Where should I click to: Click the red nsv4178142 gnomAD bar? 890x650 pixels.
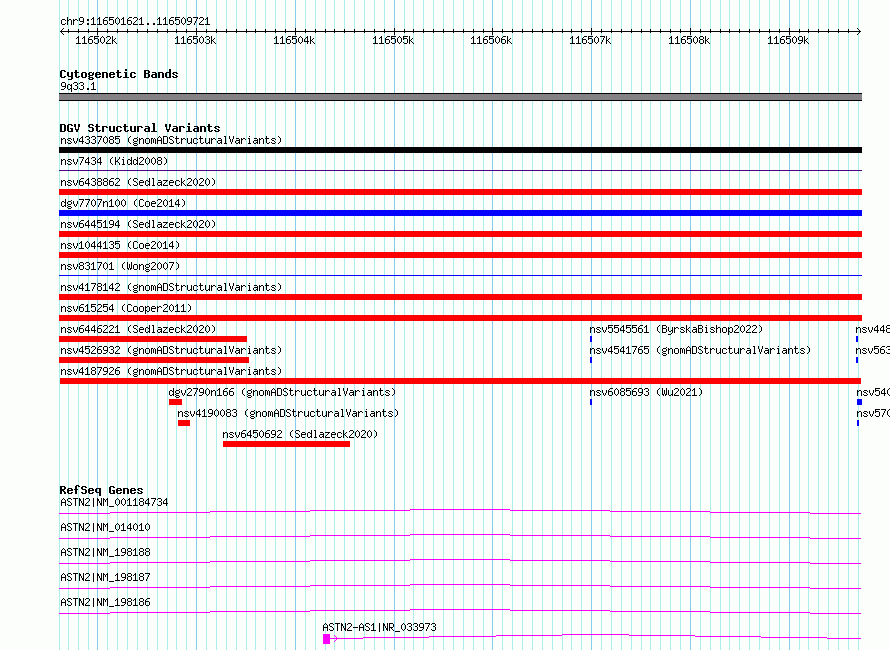point(460,297)
